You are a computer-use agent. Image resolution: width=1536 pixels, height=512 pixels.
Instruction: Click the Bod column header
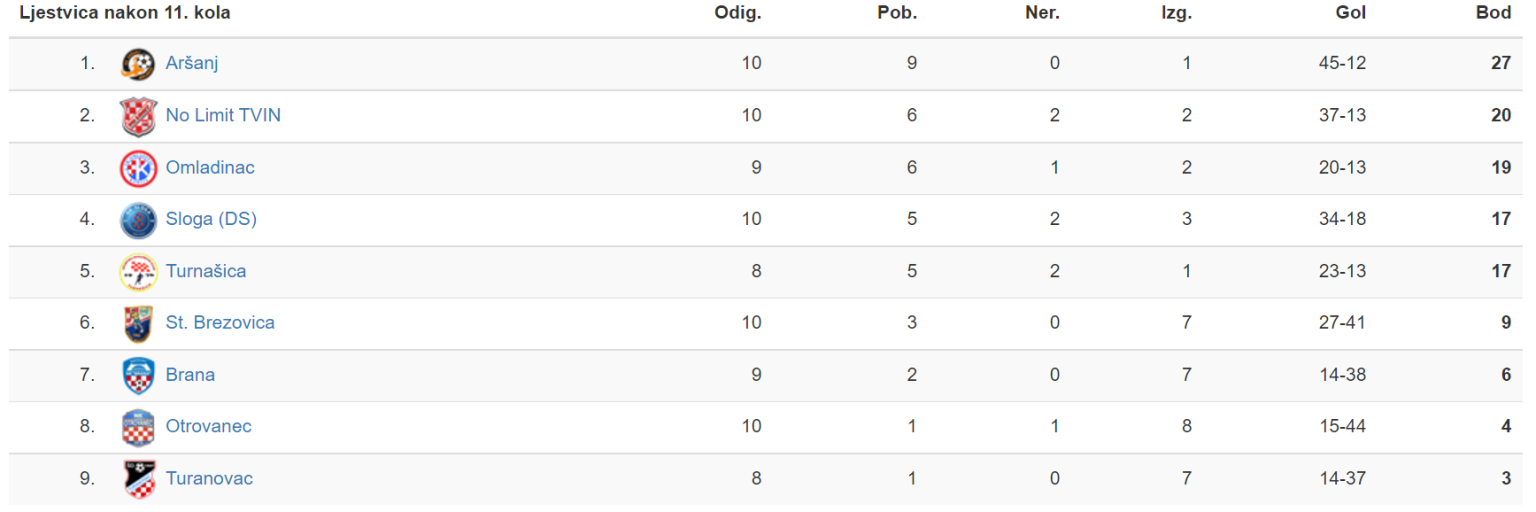pos(1493,13)
